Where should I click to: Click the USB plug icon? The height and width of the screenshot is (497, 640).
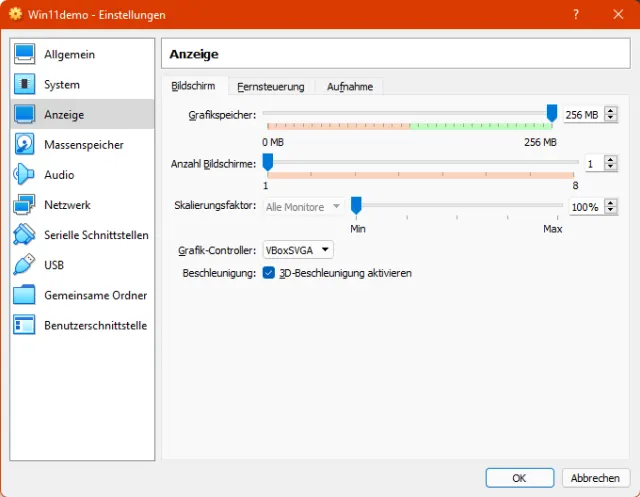(x=25, y=265)
